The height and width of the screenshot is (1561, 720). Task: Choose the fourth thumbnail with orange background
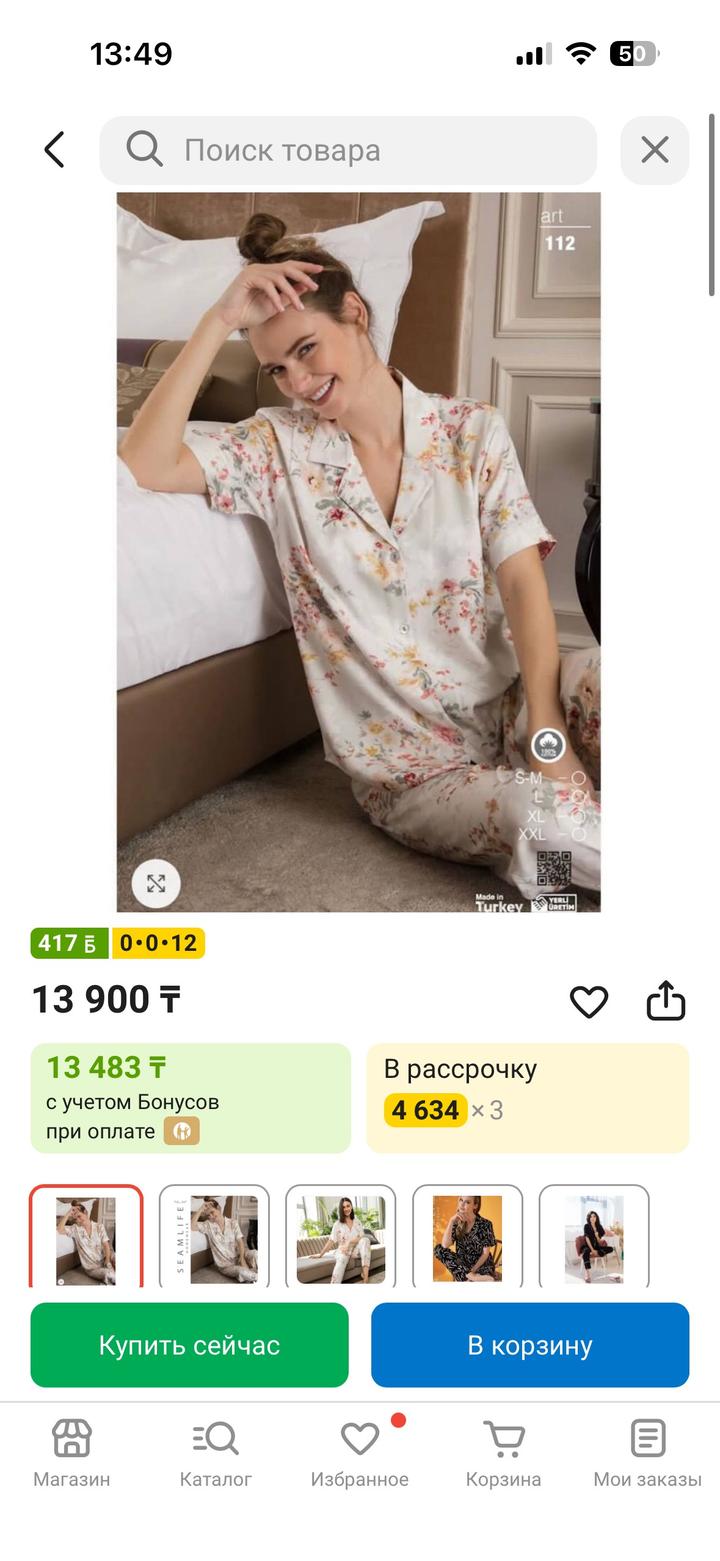[x=468, y=1237]
